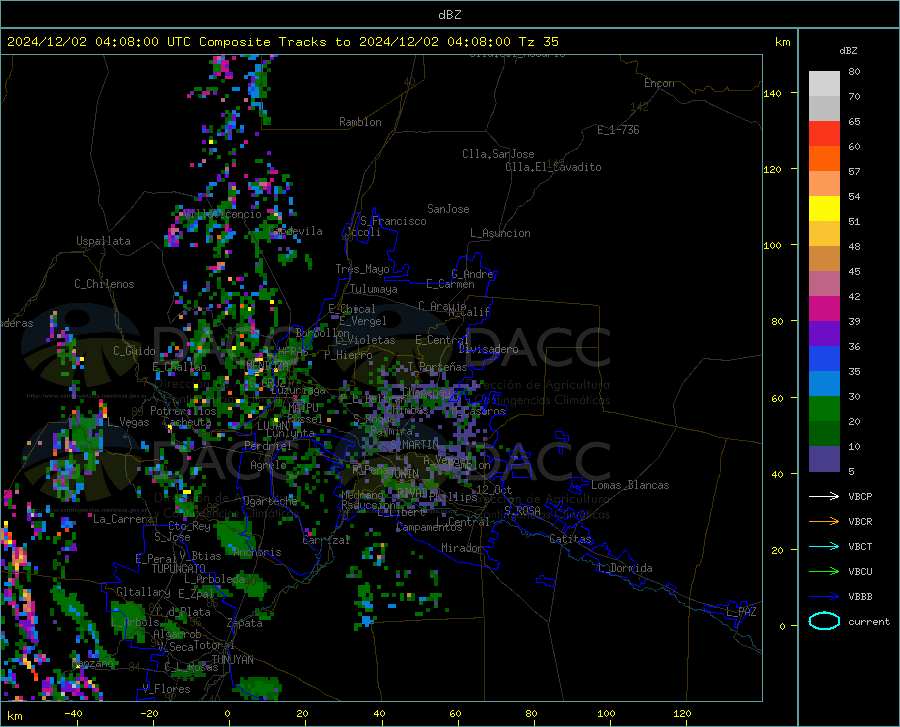Click the Anchoris map label

tap(257, 552)
